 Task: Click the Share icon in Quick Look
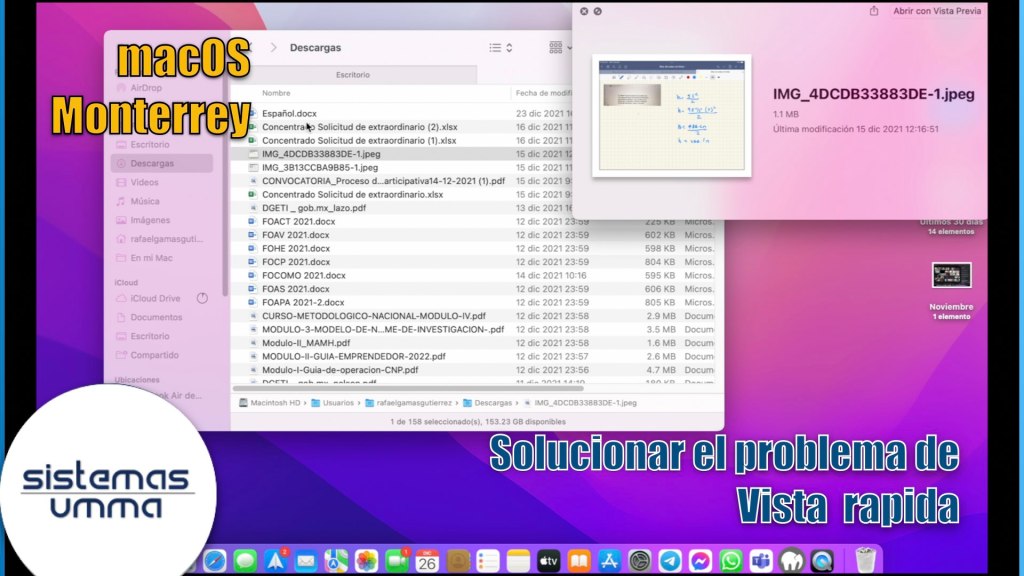(875, 11)
